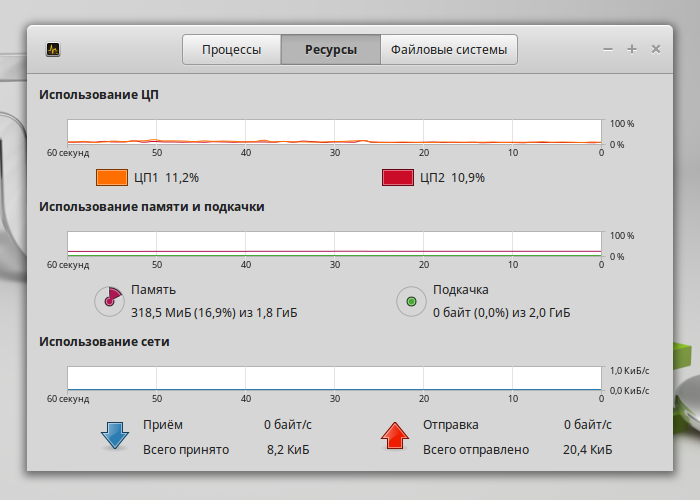Click the System Monitor app icon in titlebar
Image resolution: width=700 pixels, height=500 pixels.
click(x=53, y=49)
